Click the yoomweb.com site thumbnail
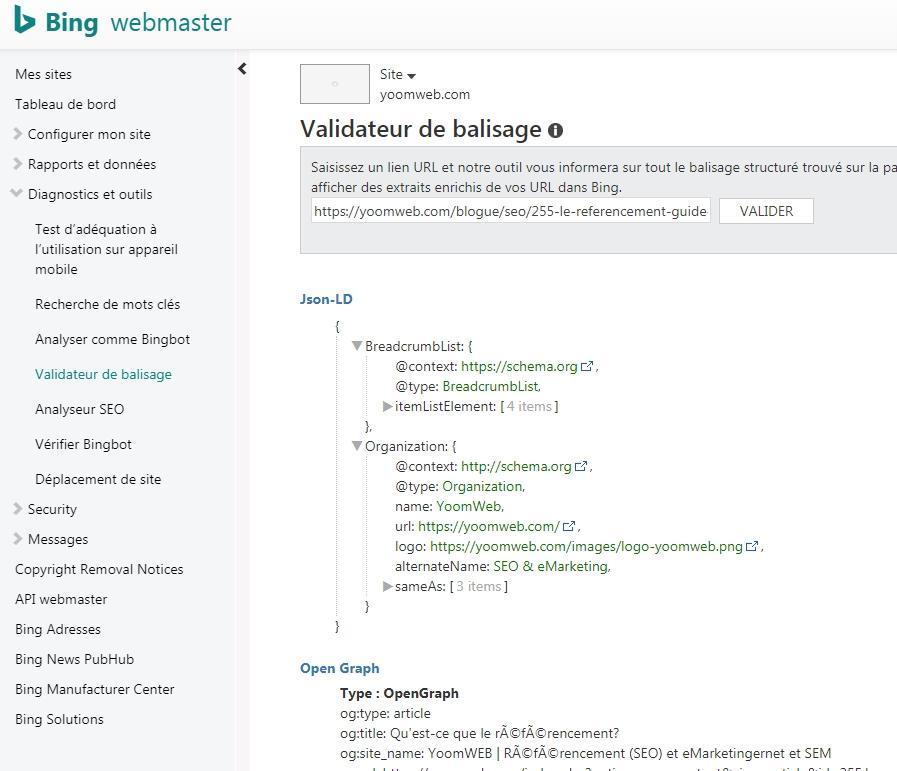Image resolution: width=897 pixels, height=771 pixels. (334, 84)
